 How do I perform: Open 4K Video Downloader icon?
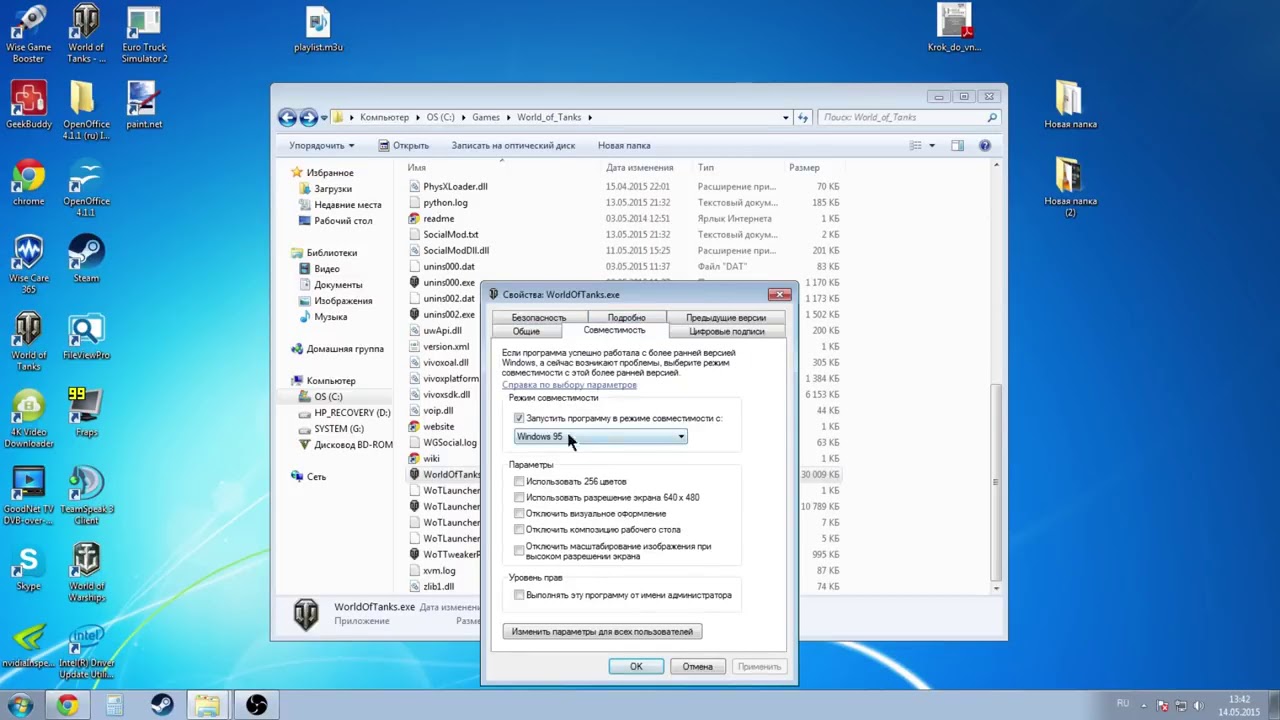point(28,418)
